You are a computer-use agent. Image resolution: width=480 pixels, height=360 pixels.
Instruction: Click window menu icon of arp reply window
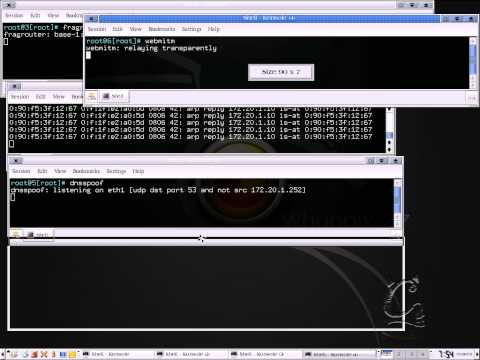click(x=15, y=87)
